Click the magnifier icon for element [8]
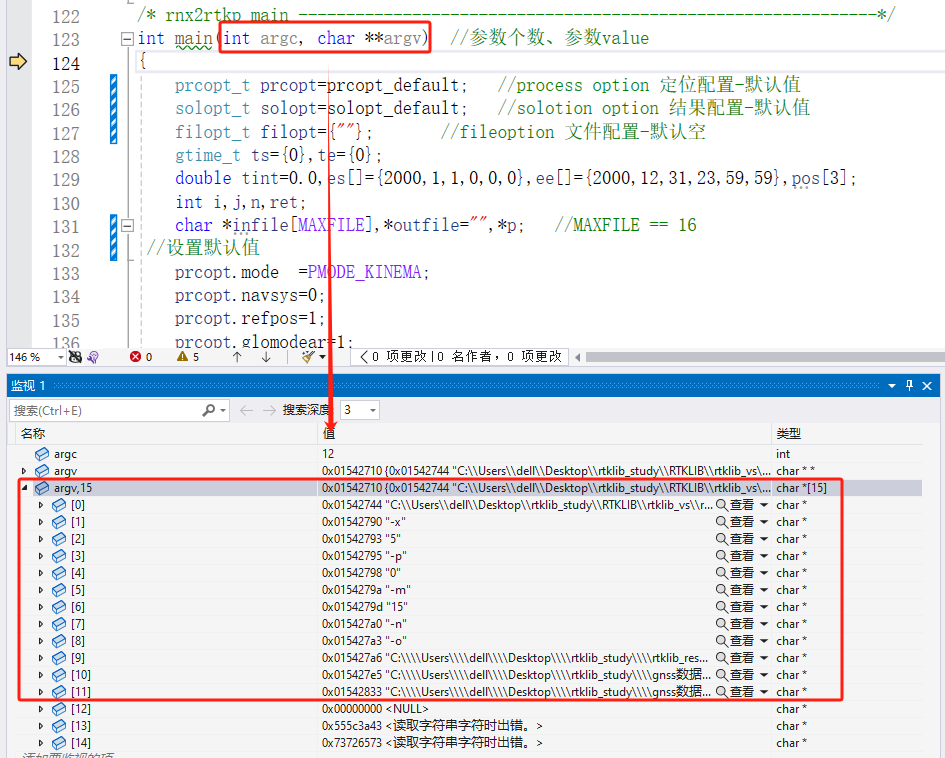 click(721, 641)
